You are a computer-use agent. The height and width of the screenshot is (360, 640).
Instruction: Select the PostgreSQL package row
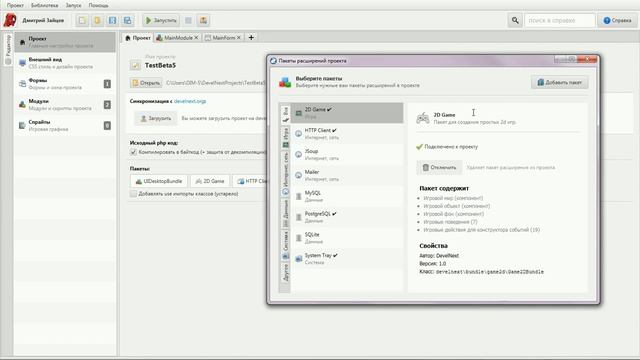347,217
